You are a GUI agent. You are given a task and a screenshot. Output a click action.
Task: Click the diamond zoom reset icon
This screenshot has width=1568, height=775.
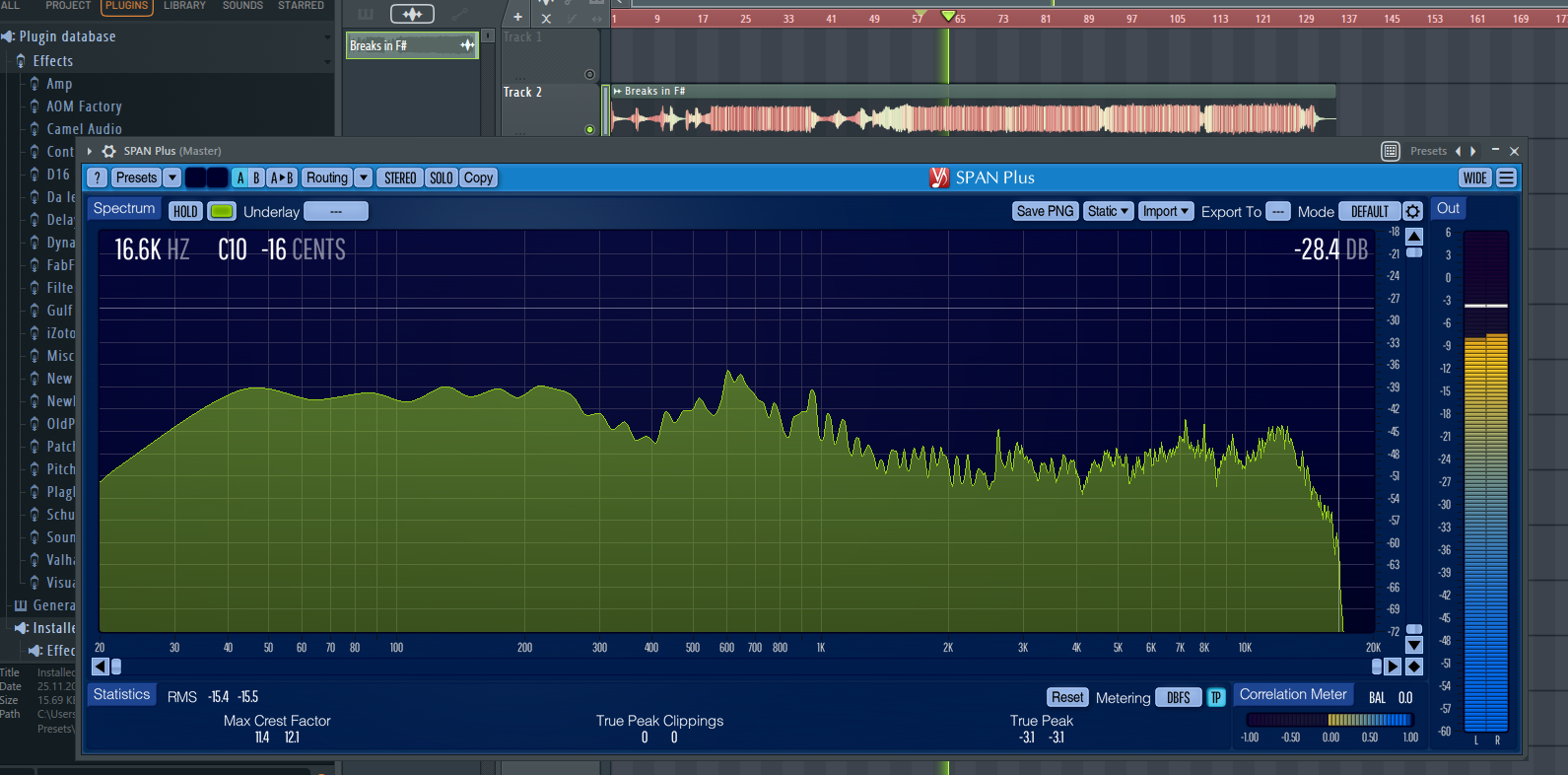(x=1414, y=667)
